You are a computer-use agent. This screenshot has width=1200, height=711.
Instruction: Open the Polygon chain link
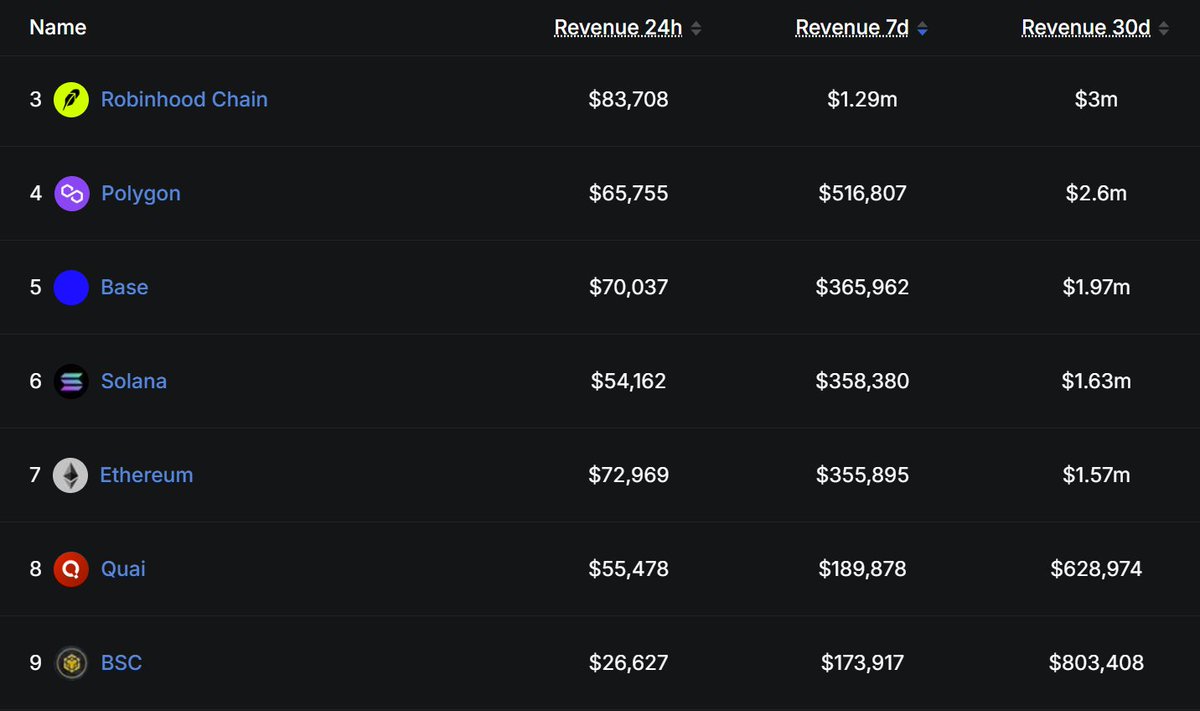point(141,194)
